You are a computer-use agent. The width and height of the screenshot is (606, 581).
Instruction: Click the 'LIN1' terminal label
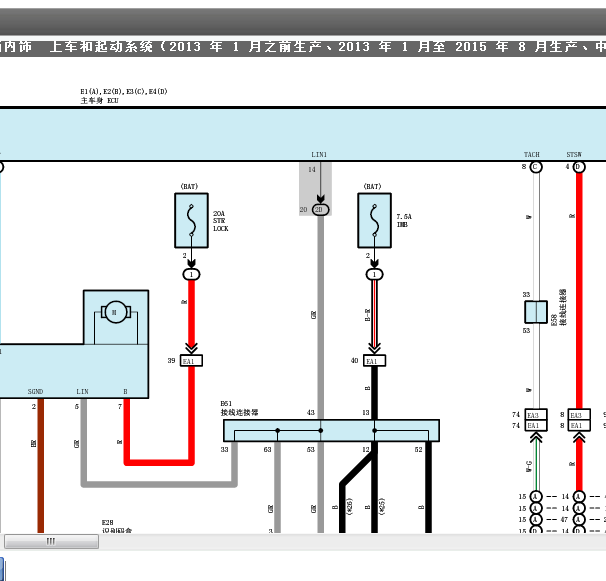[319, 155]
